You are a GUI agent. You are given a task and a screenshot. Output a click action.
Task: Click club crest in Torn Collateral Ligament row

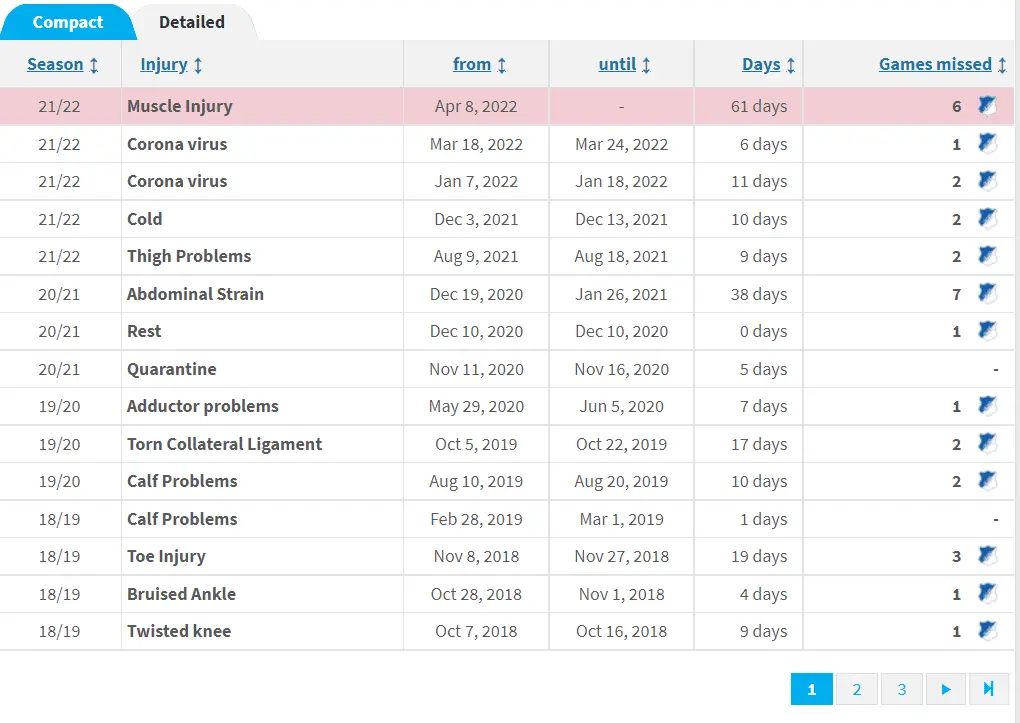pyautogui.click(x=987, y=444)
